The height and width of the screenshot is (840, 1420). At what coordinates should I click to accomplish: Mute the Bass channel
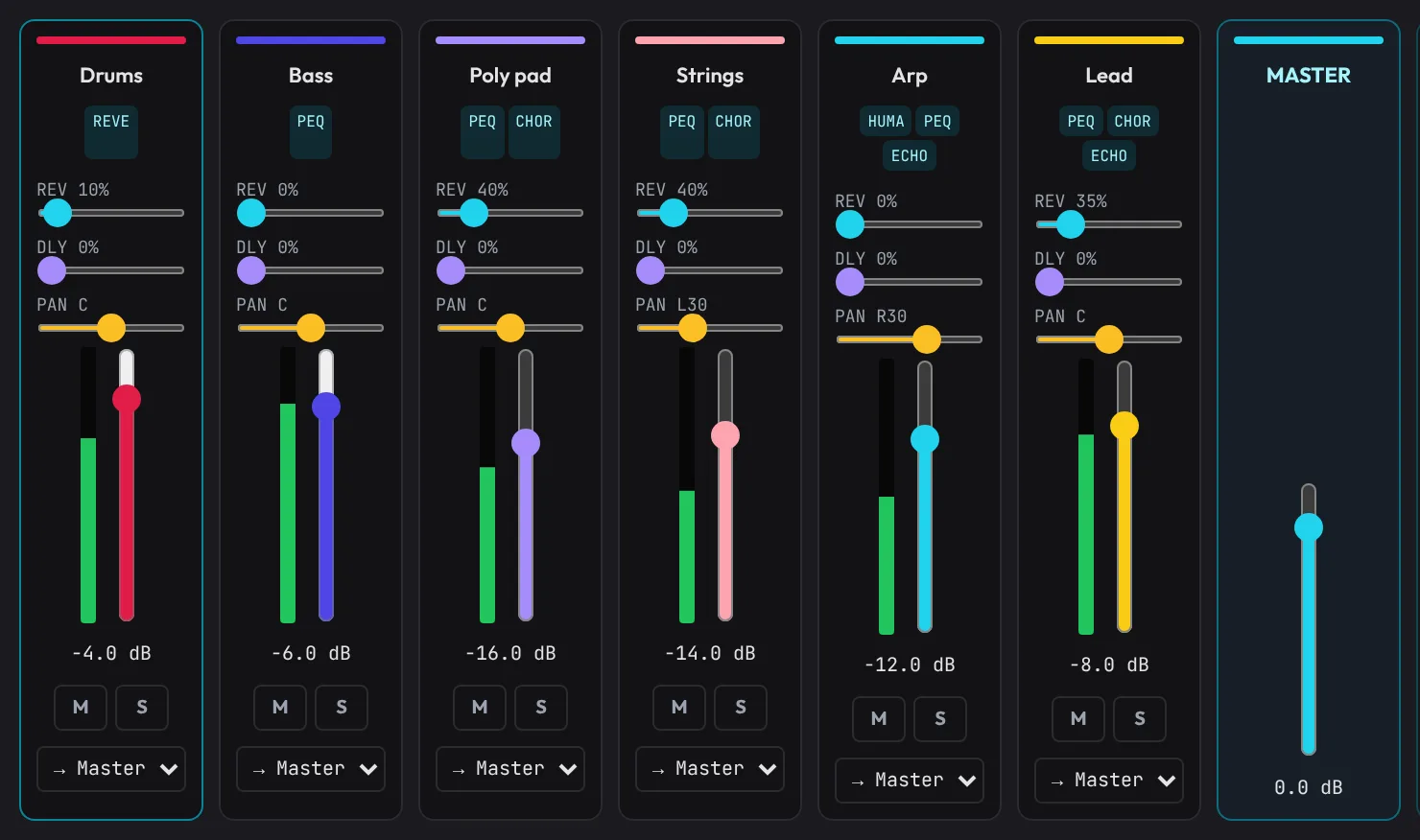click(x=280, y=708)
